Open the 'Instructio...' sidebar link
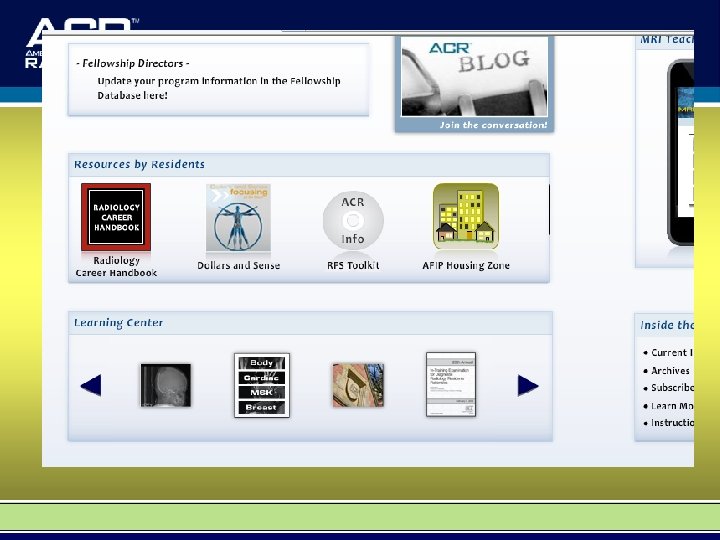720x540 pixels. [672, 422]
